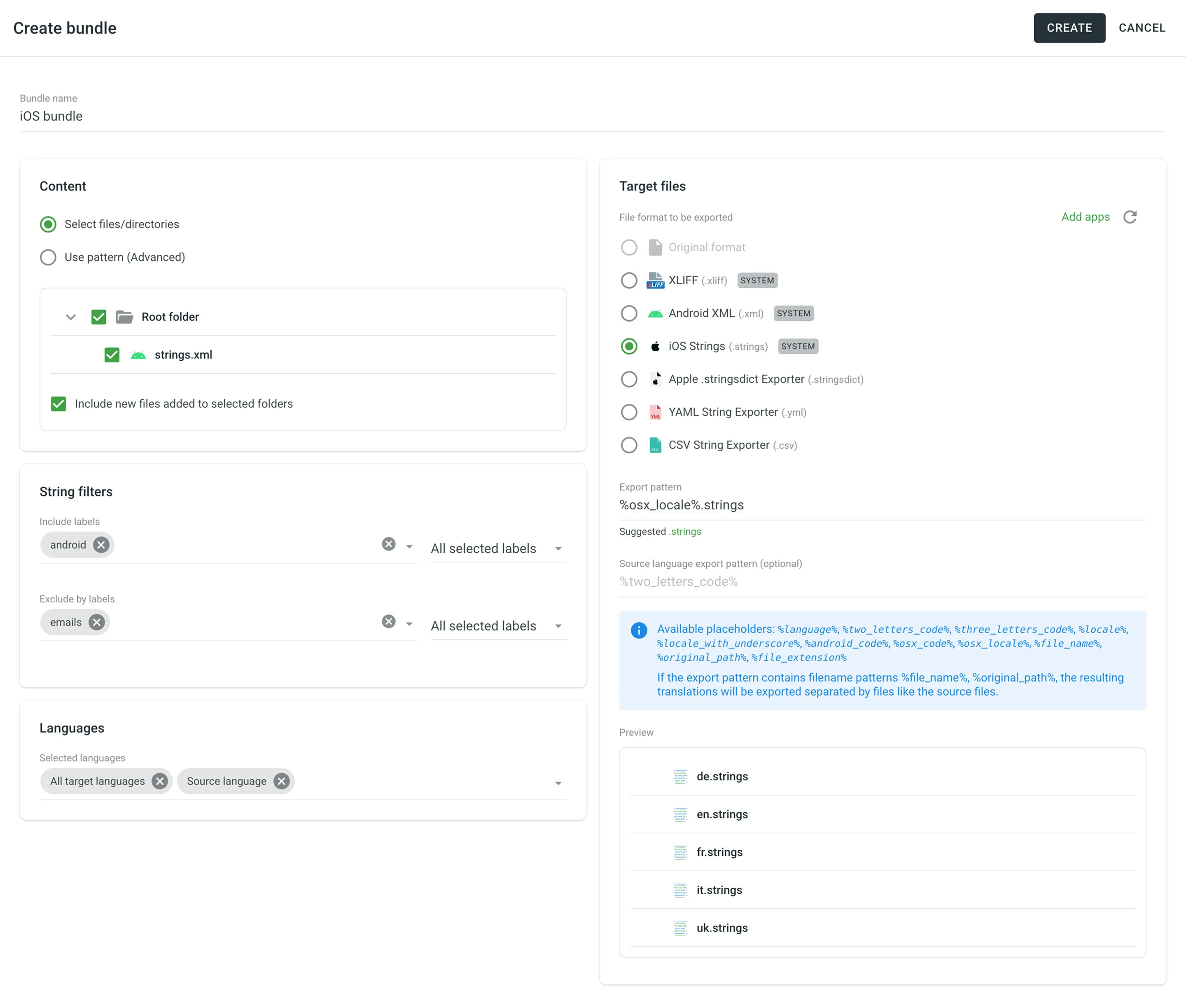Clear all Exclude by labels with X icon
1186x1008 pixels.
389,622
